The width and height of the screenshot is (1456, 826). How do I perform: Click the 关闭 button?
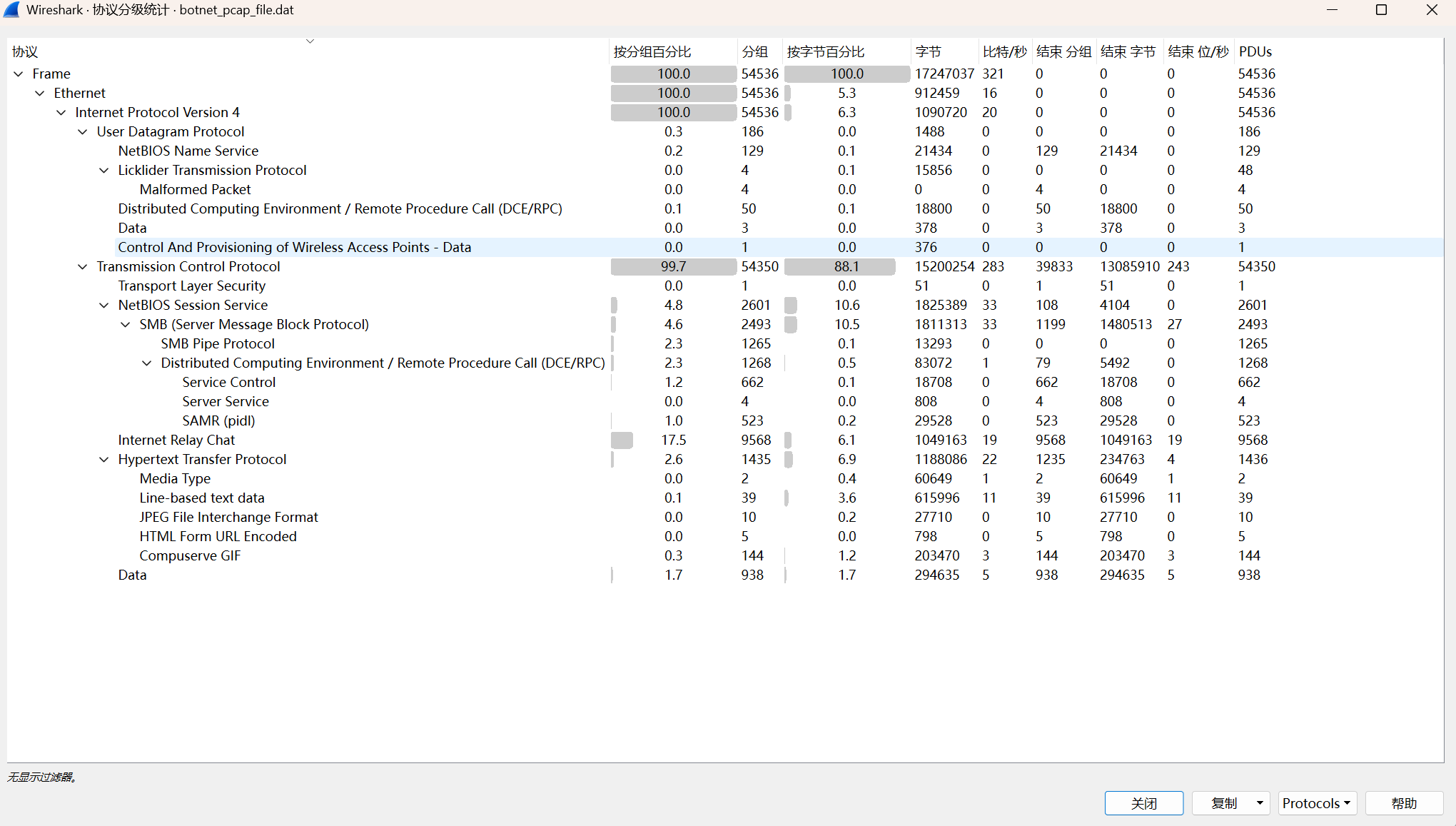point(1143,803)
